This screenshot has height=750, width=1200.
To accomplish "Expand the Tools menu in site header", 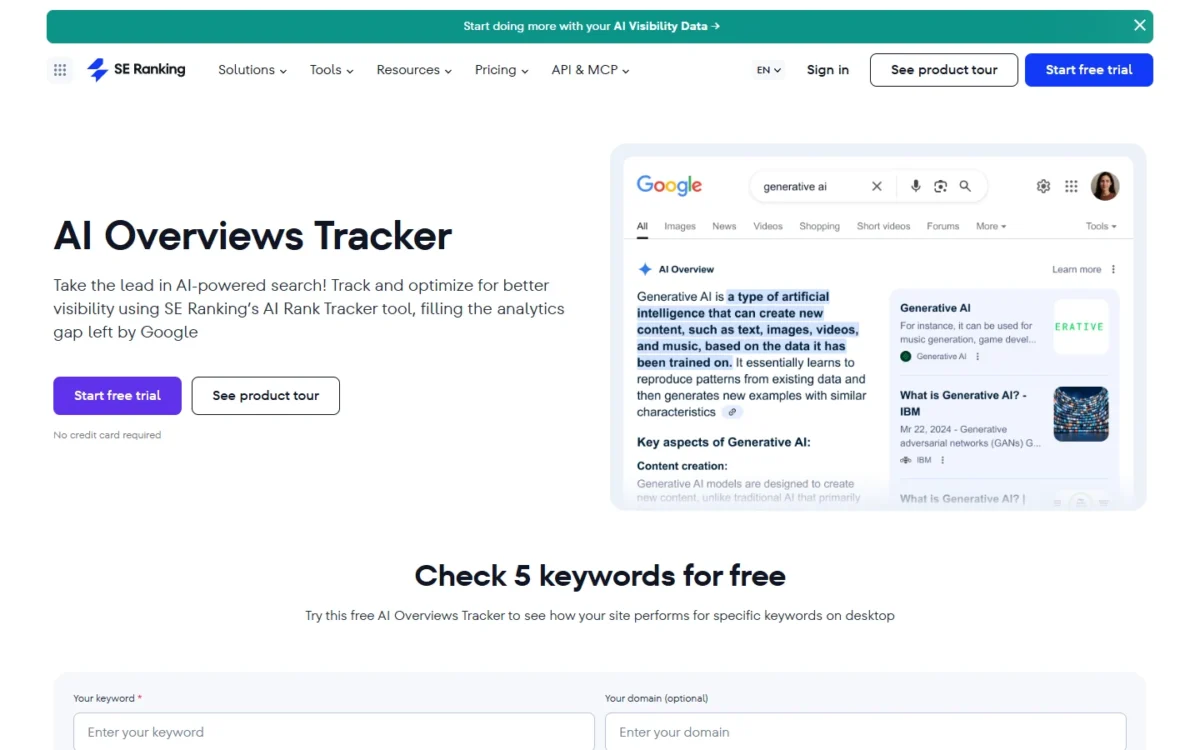I will tap(331, 70).
